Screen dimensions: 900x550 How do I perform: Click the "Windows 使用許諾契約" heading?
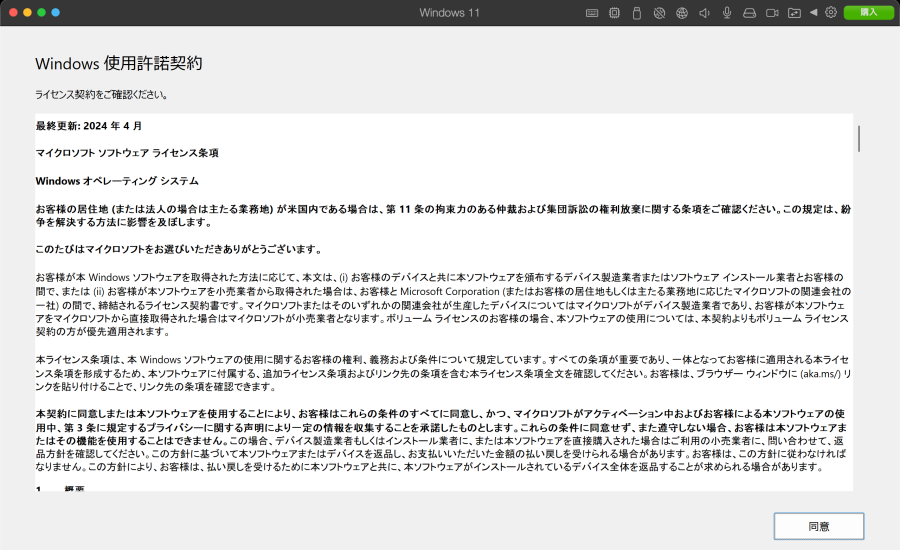[x=119, y=63]
